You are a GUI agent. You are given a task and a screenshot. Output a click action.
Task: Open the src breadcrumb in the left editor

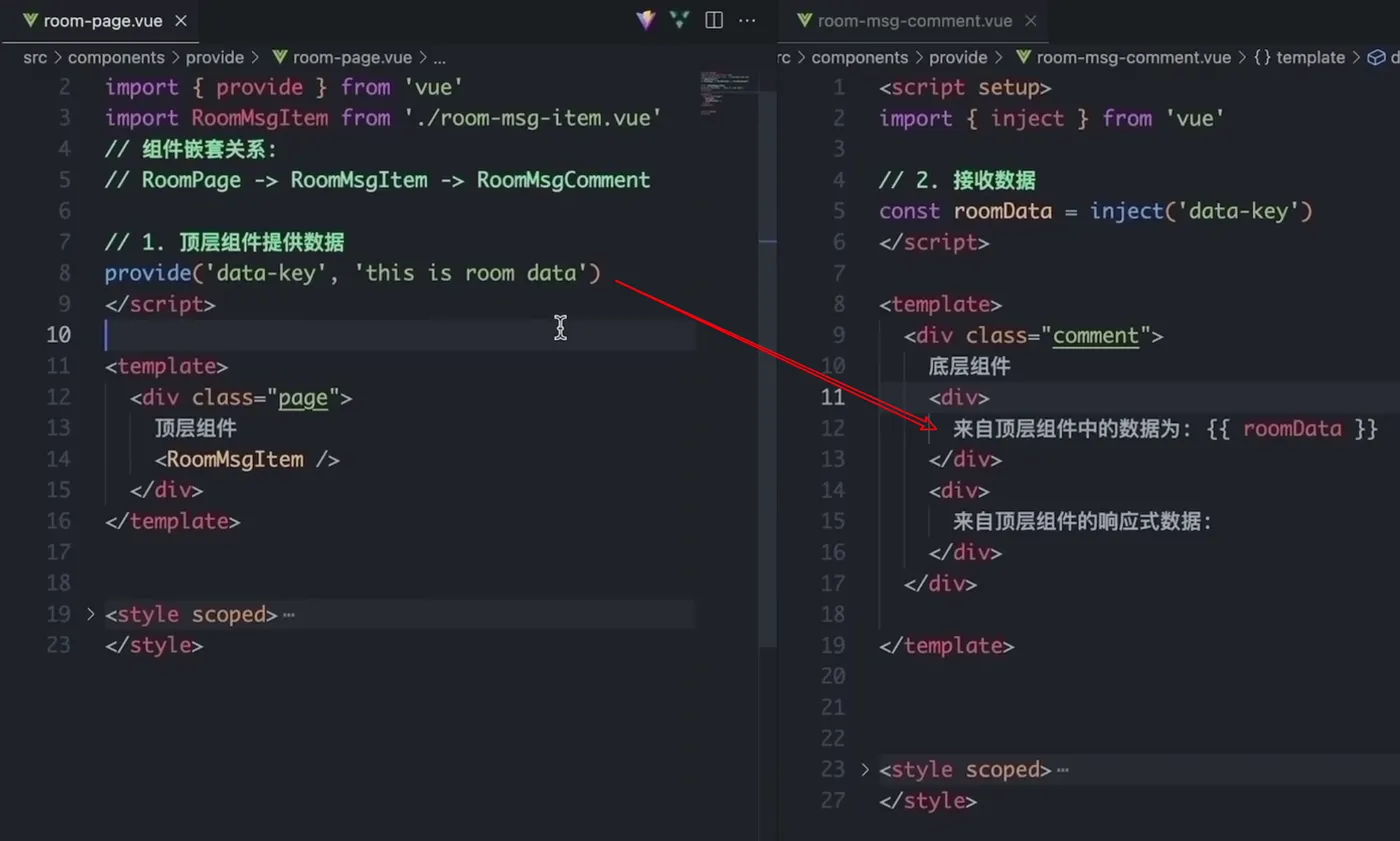click(35, 58)
